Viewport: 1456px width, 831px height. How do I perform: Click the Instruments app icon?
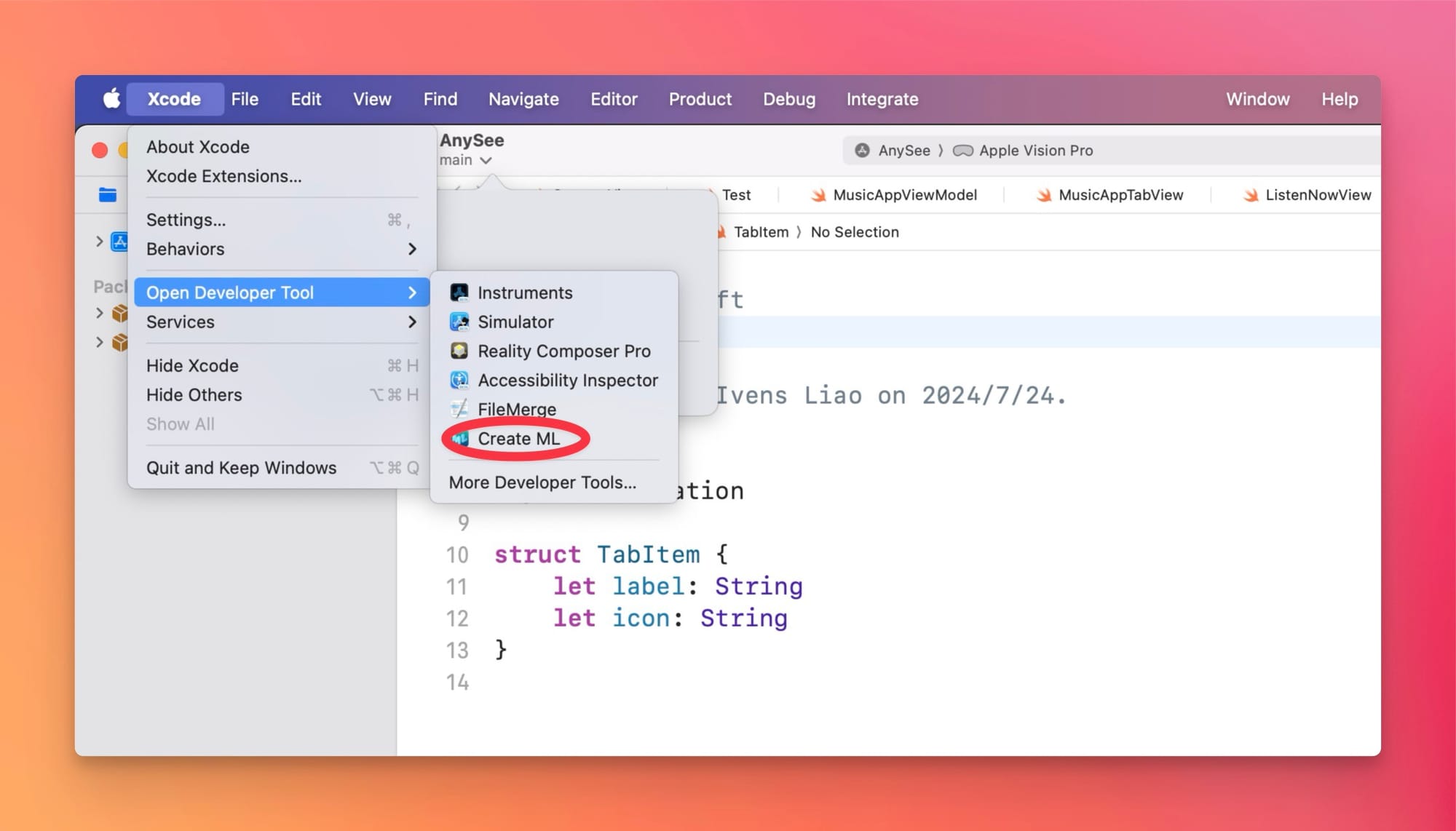click(459, 293)
